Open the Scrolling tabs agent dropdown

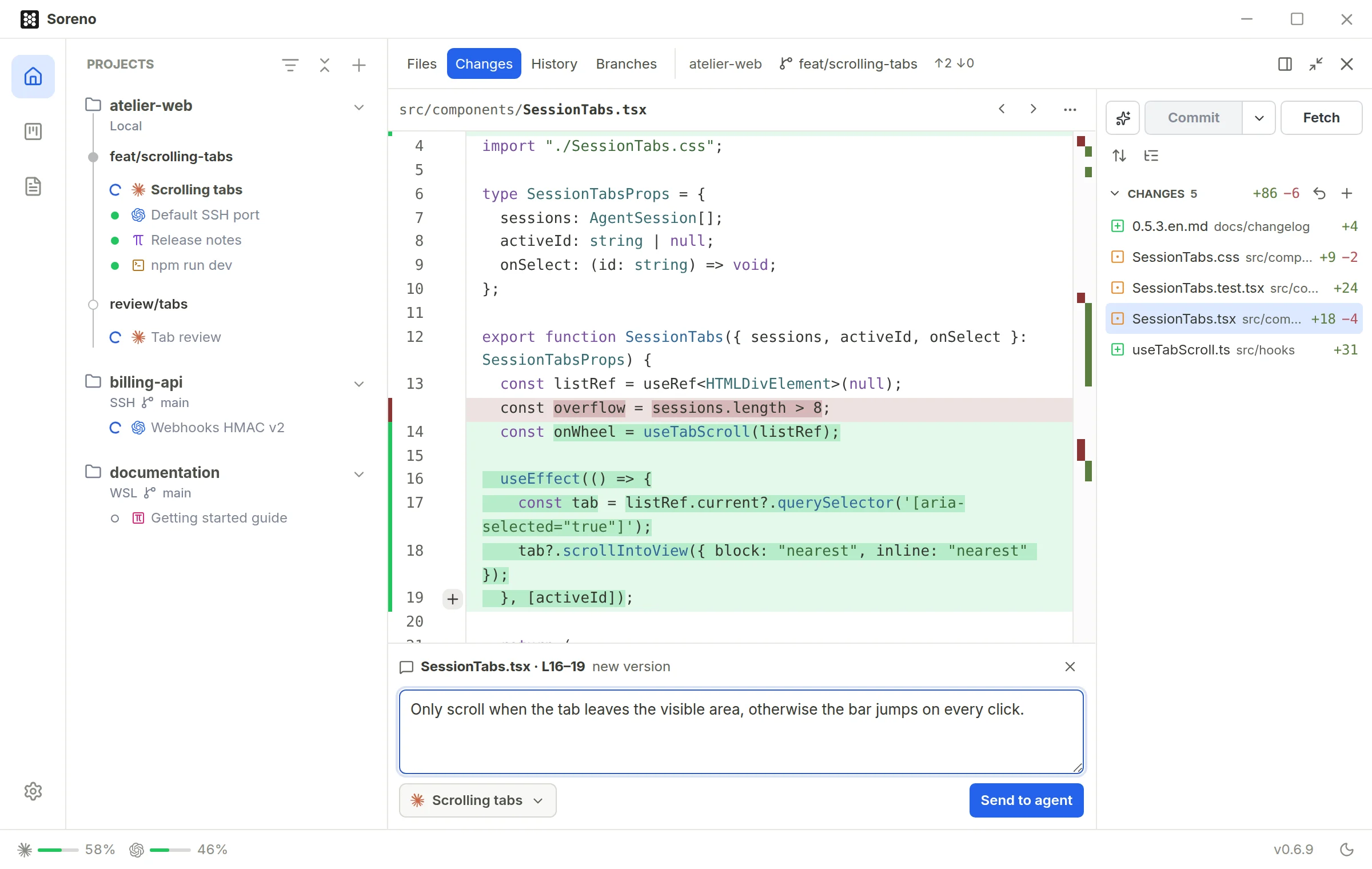pos(477,800)
